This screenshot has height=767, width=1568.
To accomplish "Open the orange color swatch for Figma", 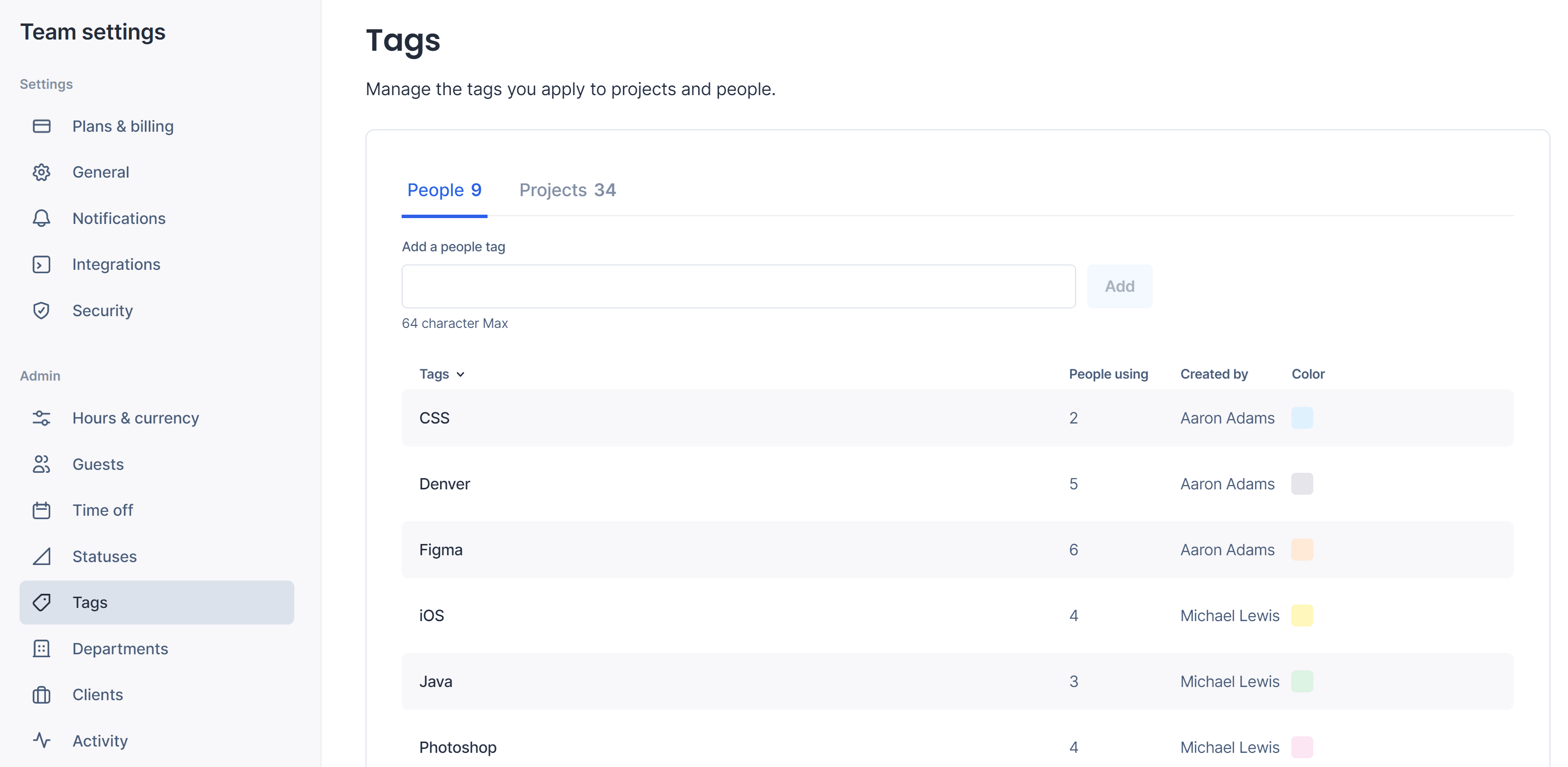I will tap(1302, 550).
